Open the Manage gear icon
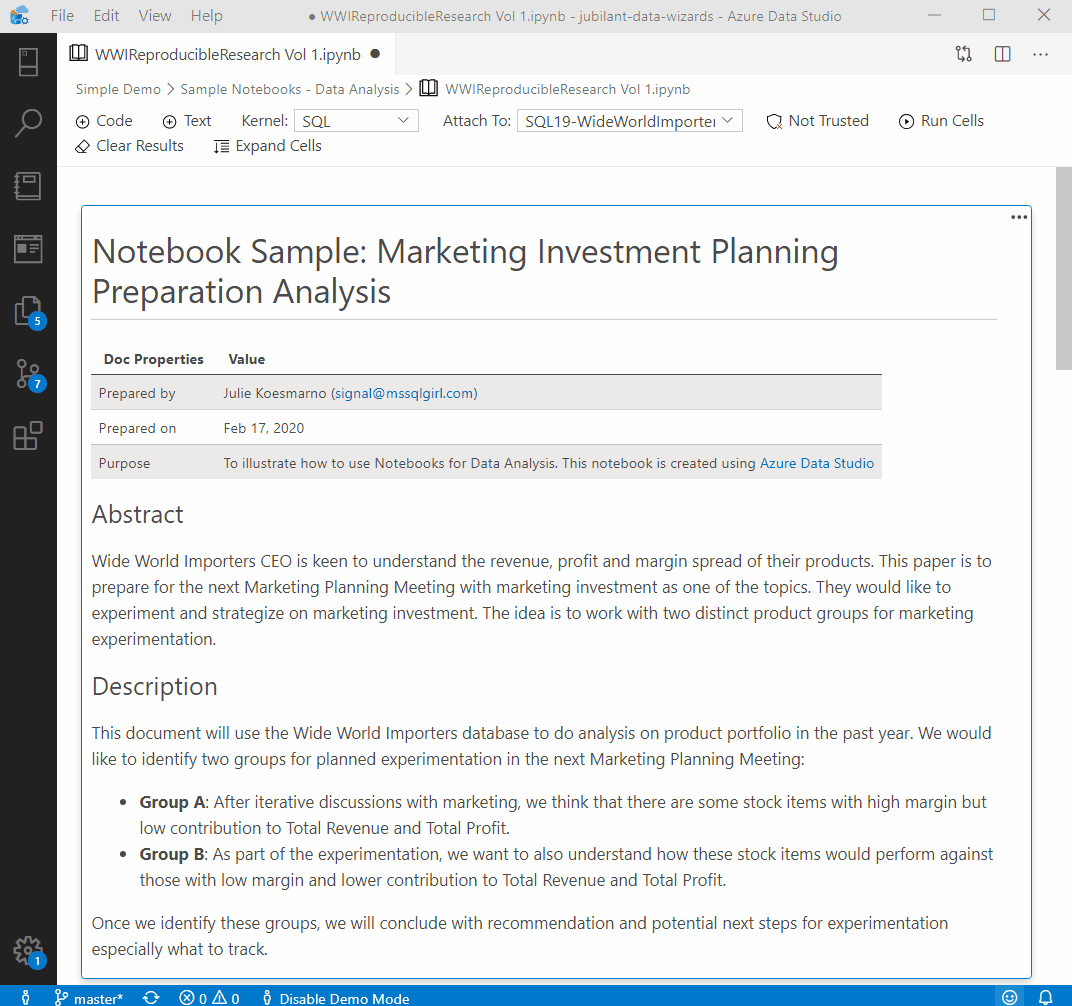 [29, 951]
